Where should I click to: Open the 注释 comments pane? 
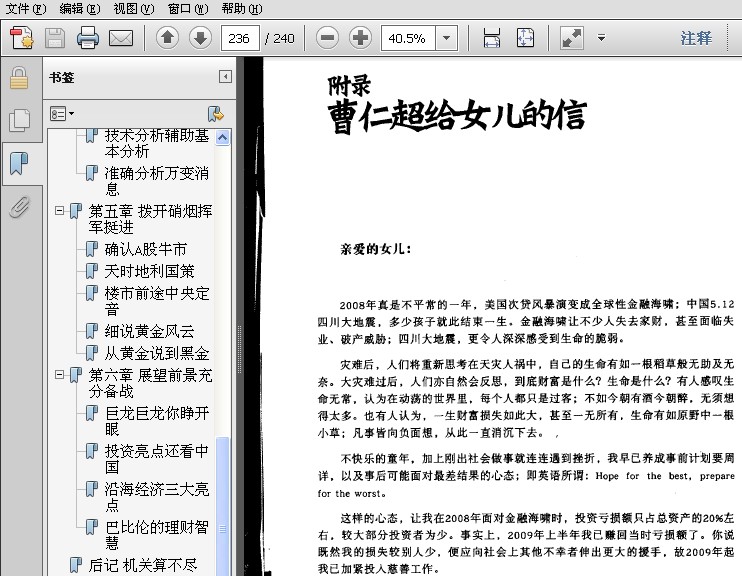[x=696, y=38]
